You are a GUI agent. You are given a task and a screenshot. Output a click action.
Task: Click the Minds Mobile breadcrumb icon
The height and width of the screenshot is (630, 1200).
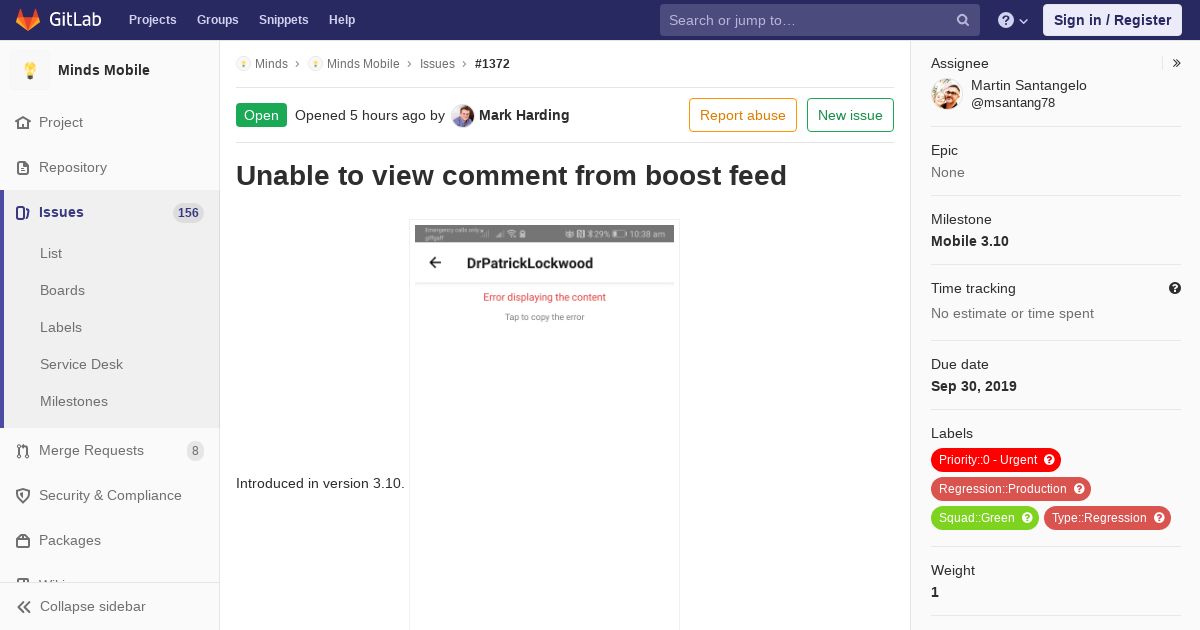tap(315, 64)
